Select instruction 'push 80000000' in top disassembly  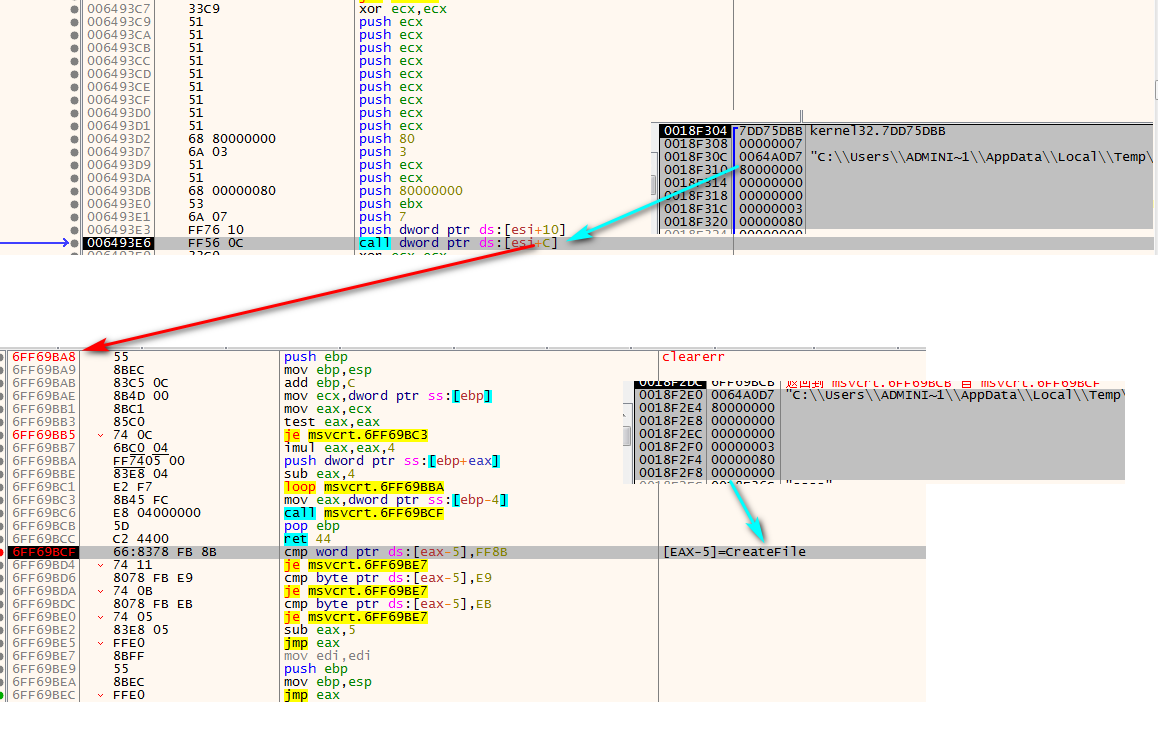pyautogui.click(x=411, y=191)
